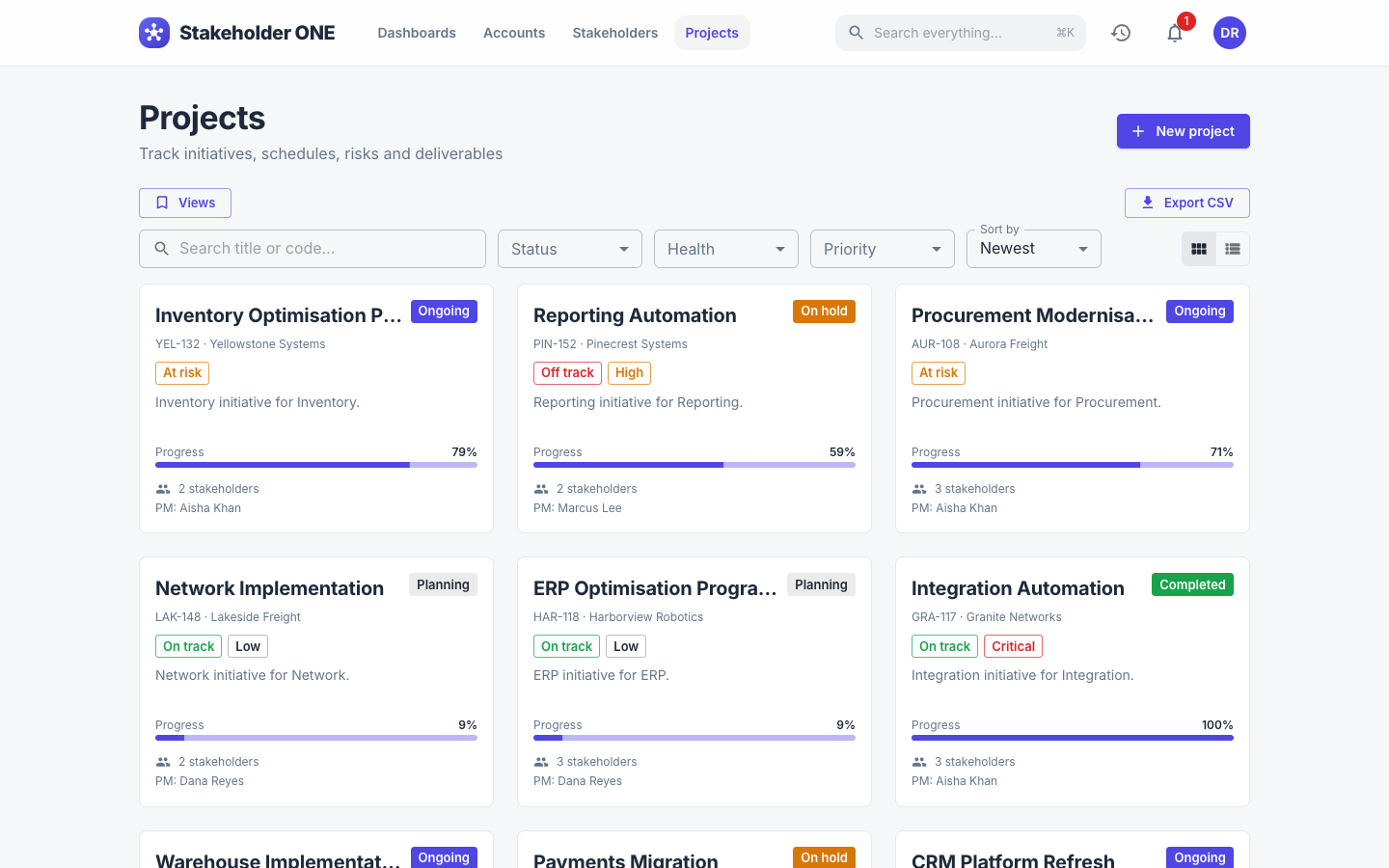Viewport: 1389px width, 868px height.
Task: Switch to grid view
Action: (x=1199, y=249)
